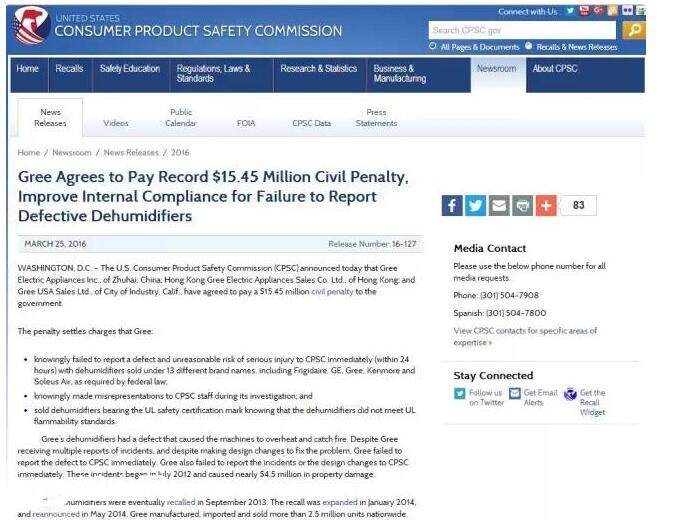
Task: Open the Recalls menu
Action: tap(69, 75)
